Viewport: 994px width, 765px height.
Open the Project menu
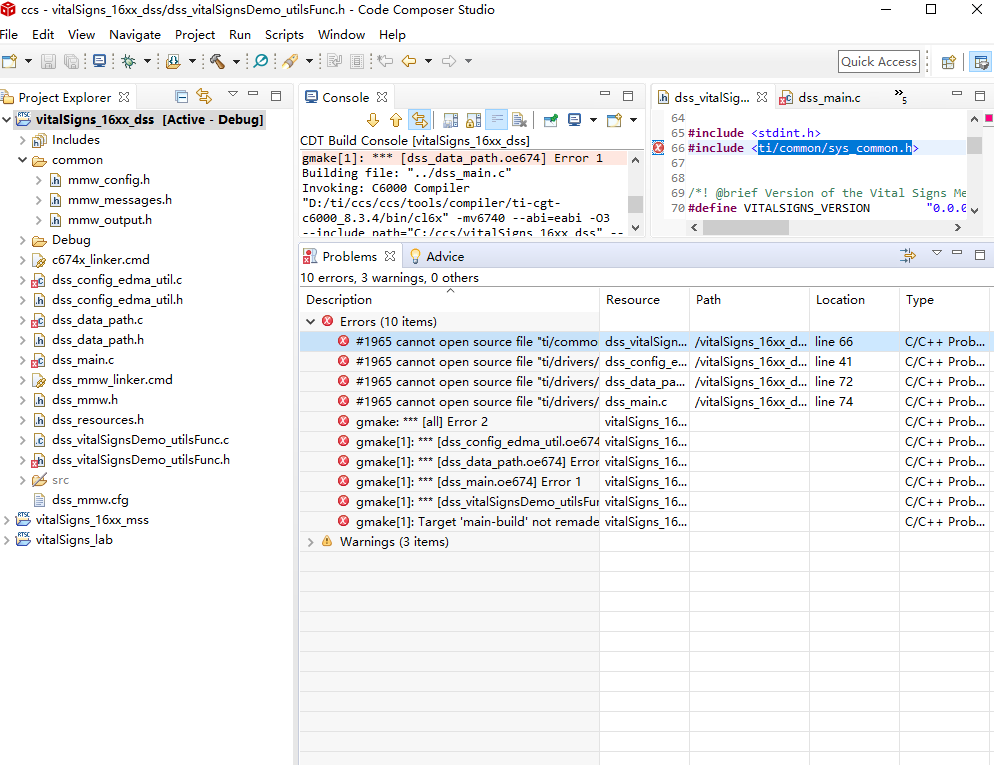tap(195, 34)
